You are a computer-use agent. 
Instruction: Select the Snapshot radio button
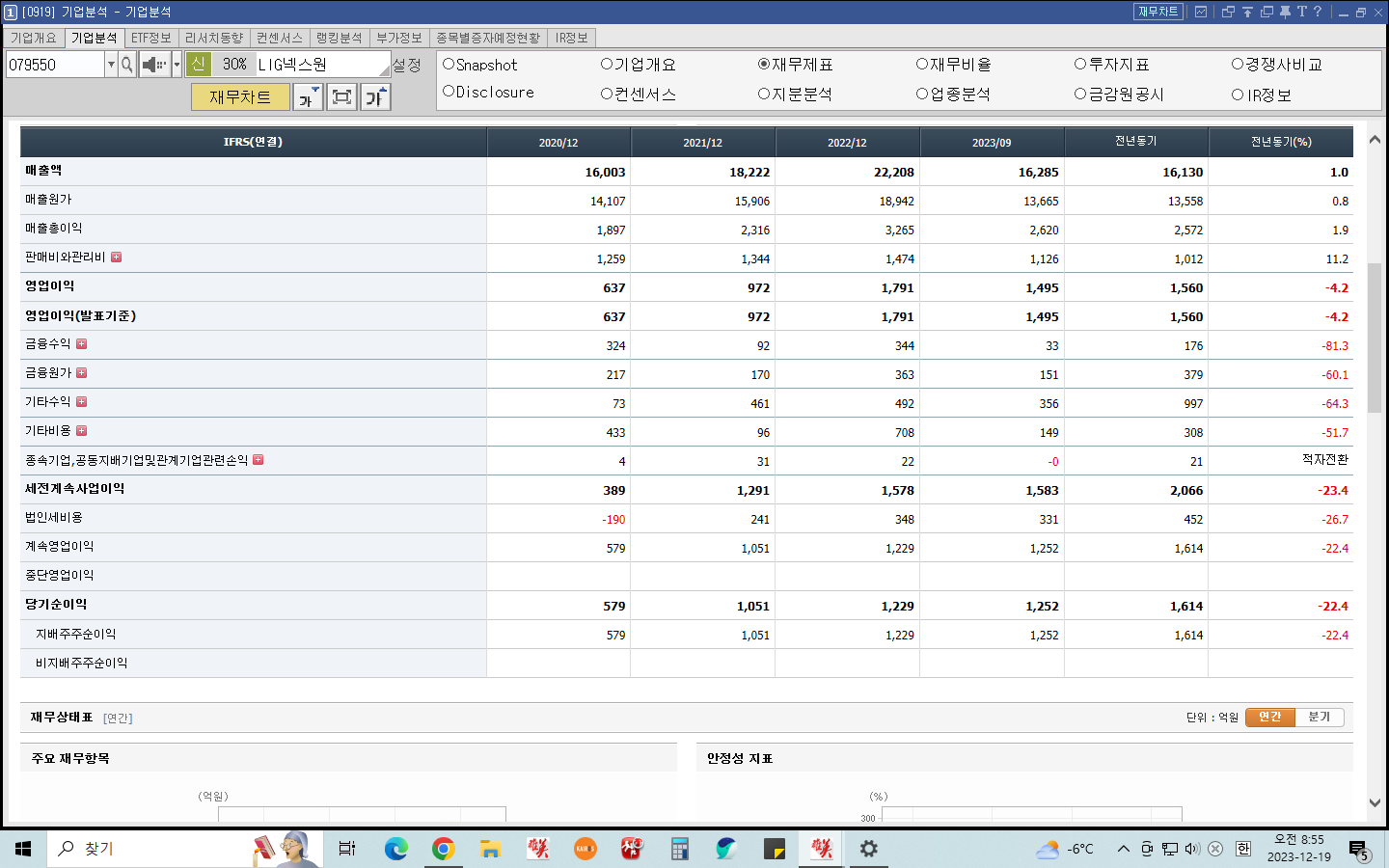[x=449, y=65]
